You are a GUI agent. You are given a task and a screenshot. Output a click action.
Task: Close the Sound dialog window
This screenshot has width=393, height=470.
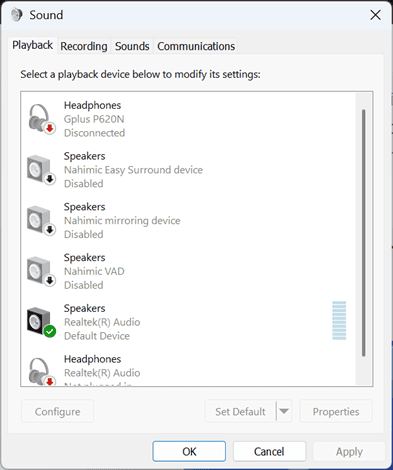(x=376, y=15)
